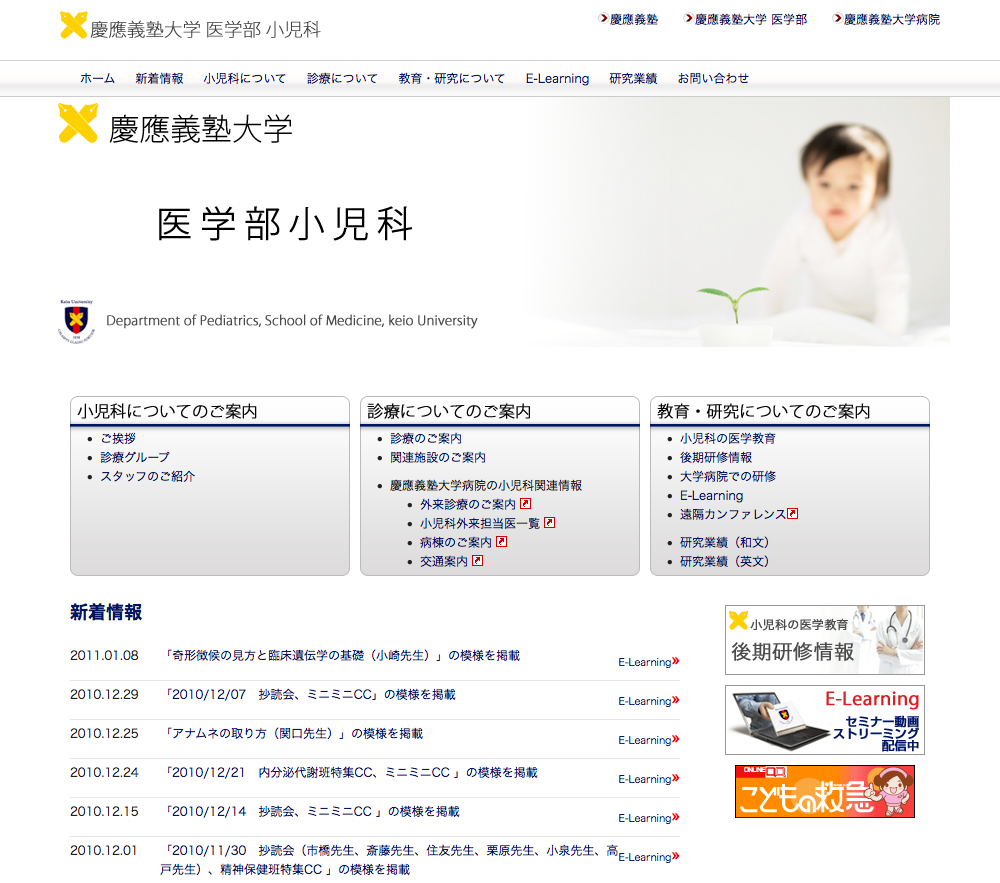Open E-Learning link on the 2010.12.29 row

click(x=645, y=701)
